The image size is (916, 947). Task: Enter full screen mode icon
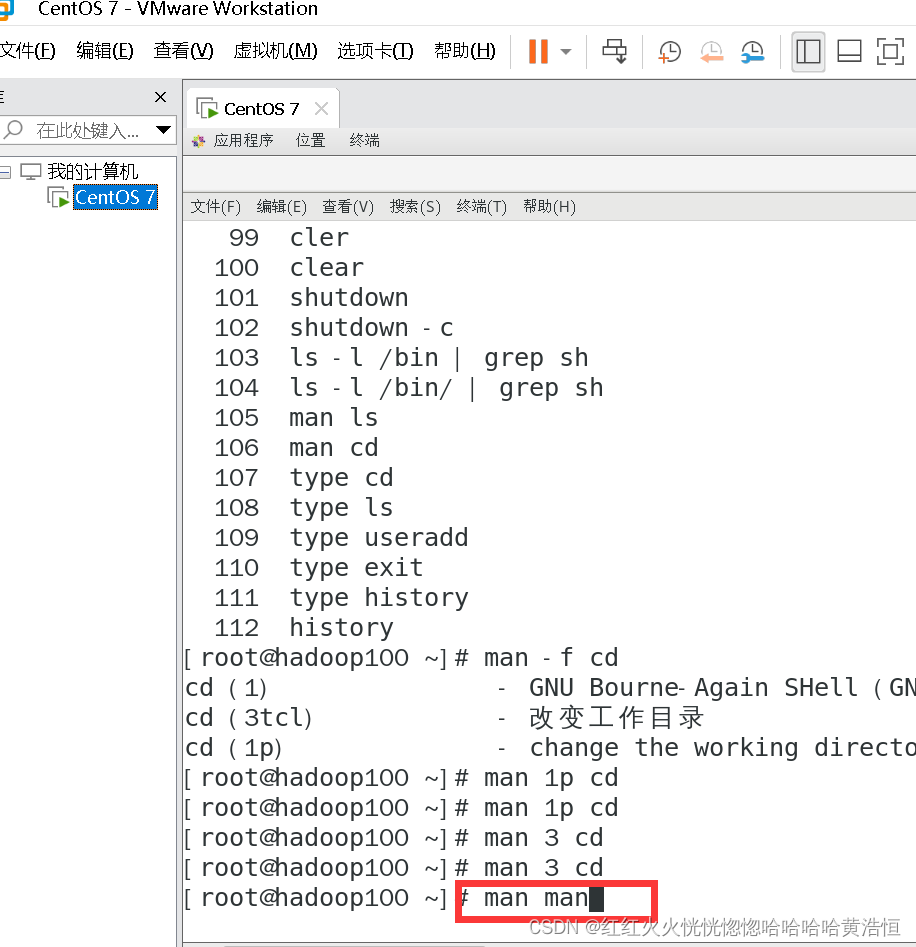[890, 51]
